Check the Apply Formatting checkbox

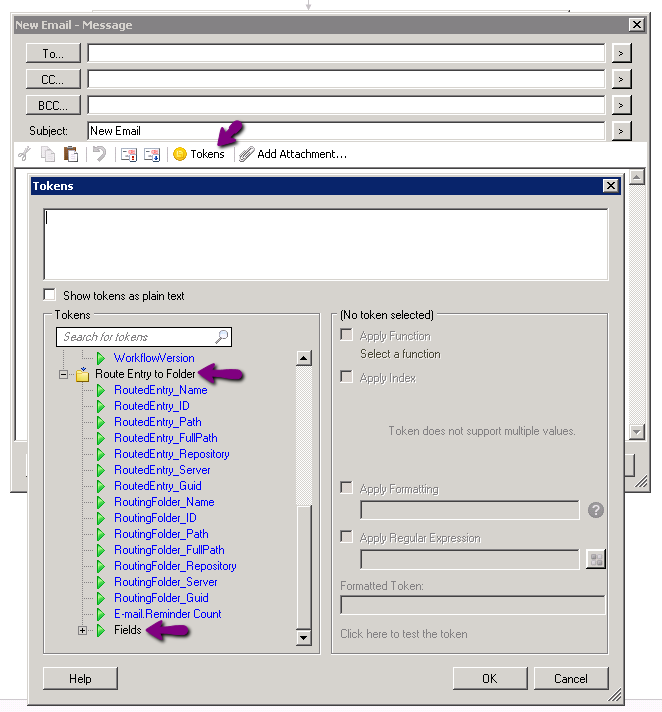pyautogui.click(x=346, y=488)
